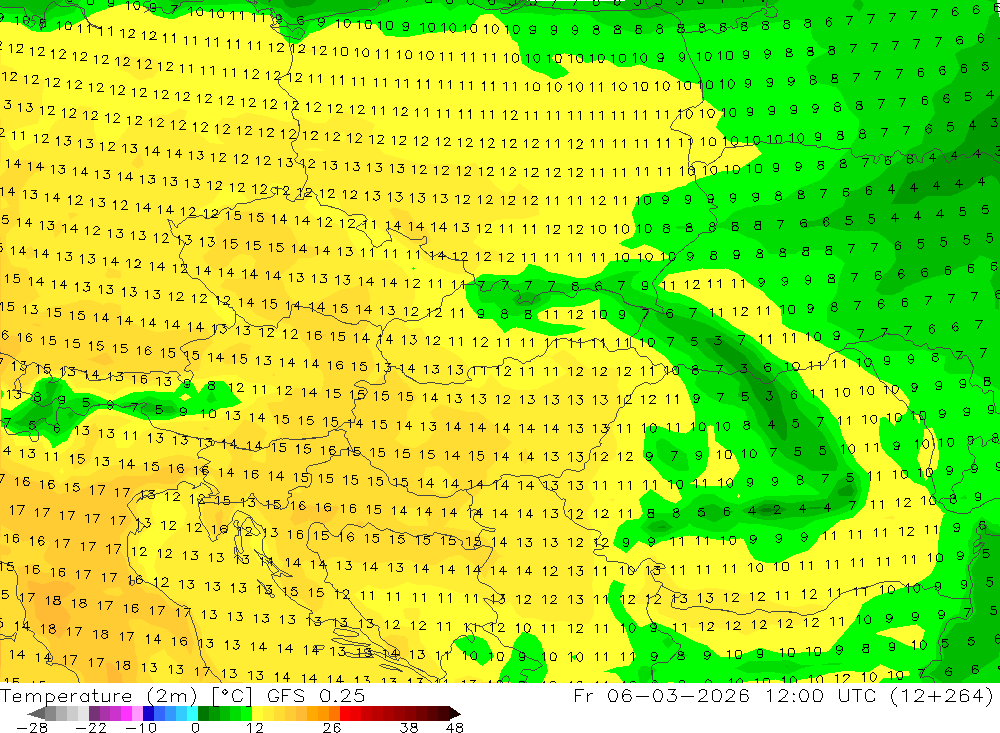Image resolution: width=1000 pixels, height=733 pixels.
Task: Click the bright red swatch in the legend
Action: (345, 713)
